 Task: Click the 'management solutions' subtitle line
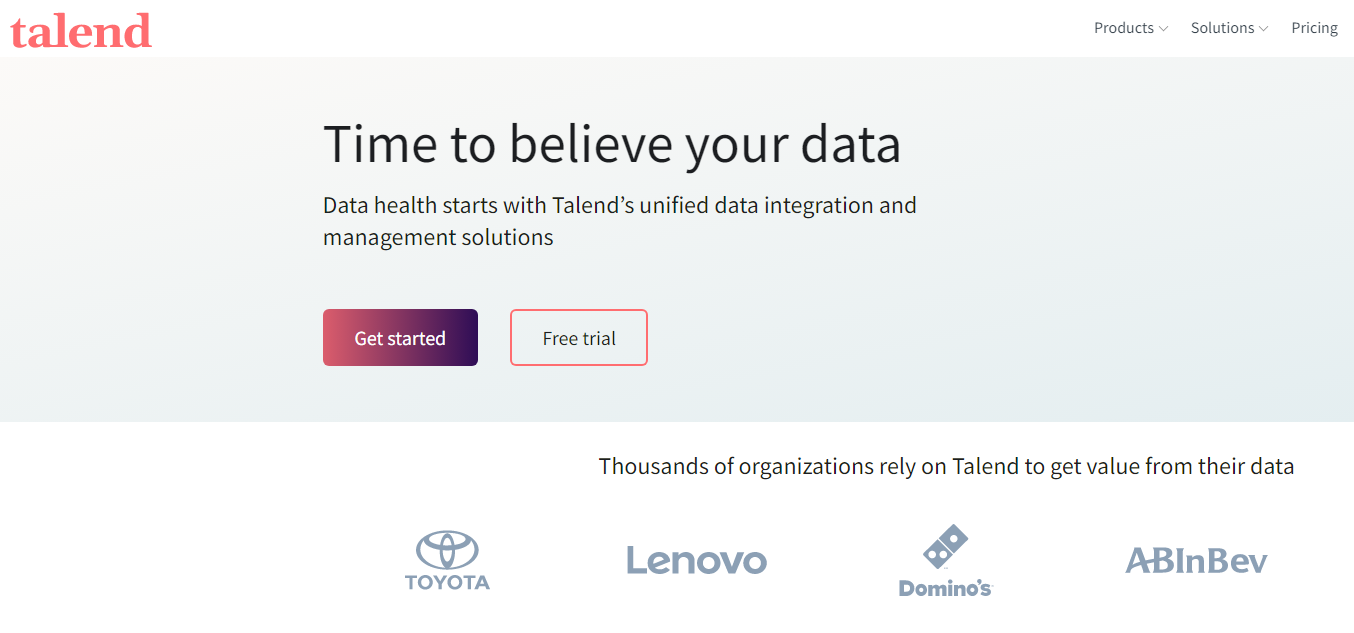pyautogui.click(x=438, y=238)
